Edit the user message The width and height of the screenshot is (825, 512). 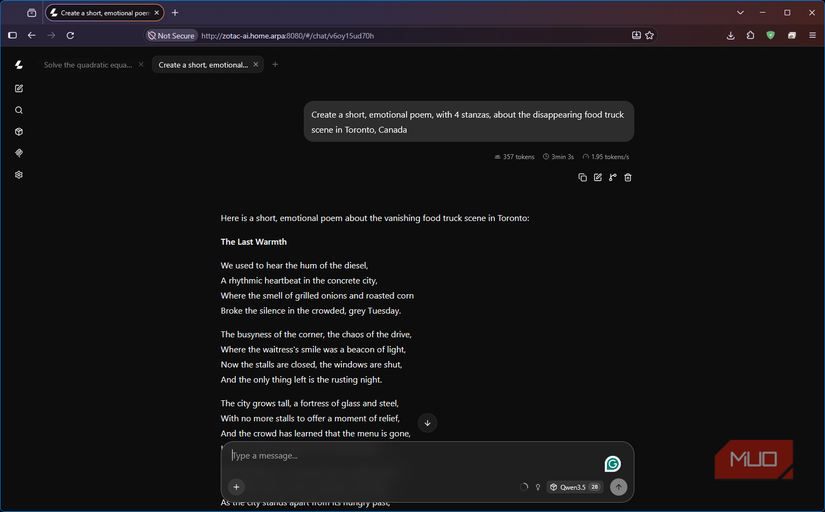pos(598,177)
